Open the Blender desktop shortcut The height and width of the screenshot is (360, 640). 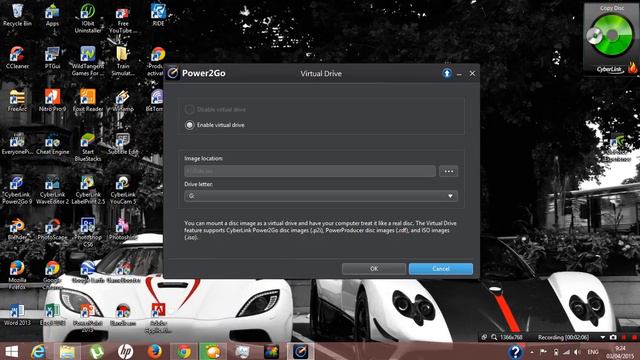point(17,229)
